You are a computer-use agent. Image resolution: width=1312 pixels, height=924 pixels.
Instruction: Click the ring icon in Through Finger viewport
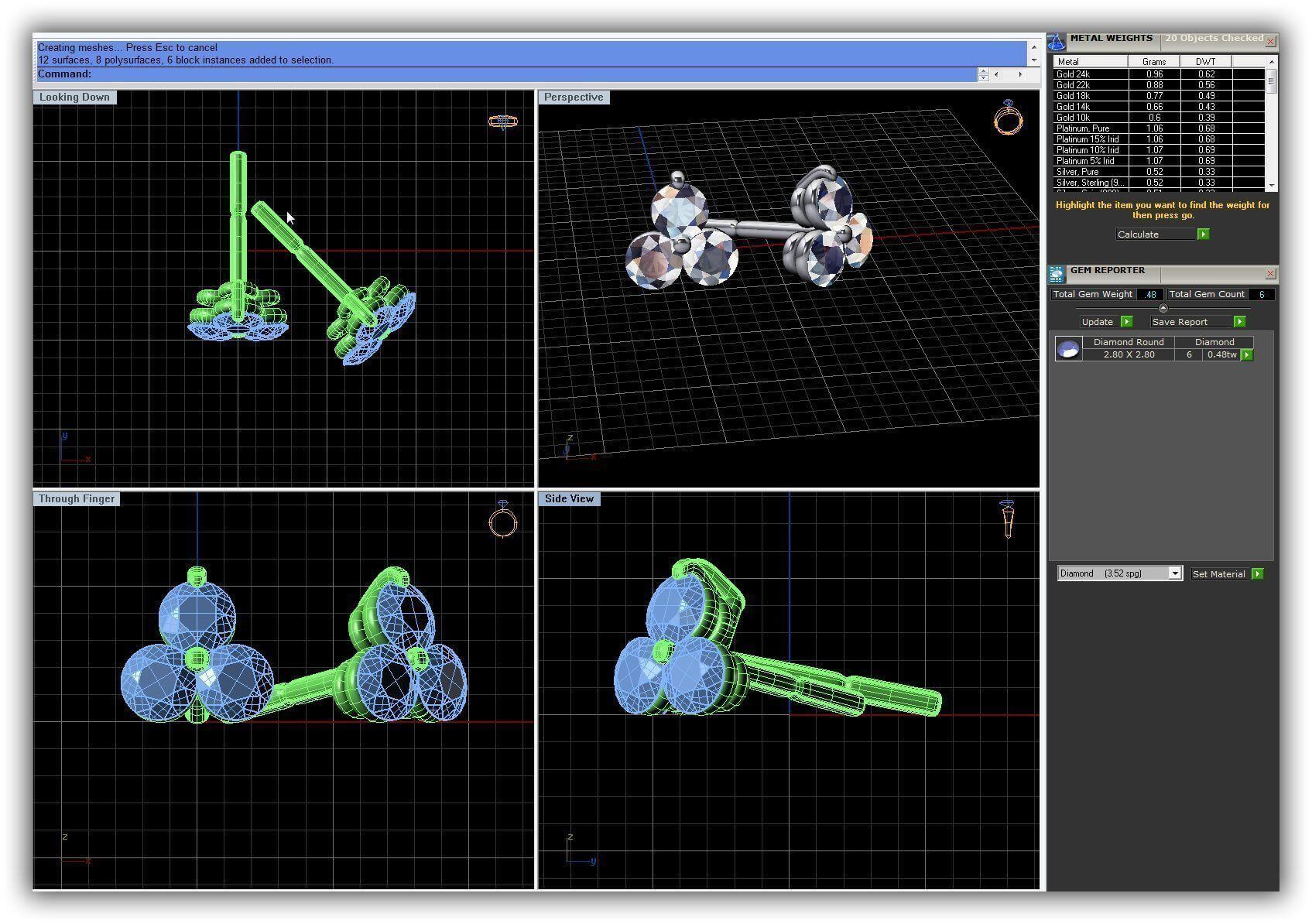[503, 518]
